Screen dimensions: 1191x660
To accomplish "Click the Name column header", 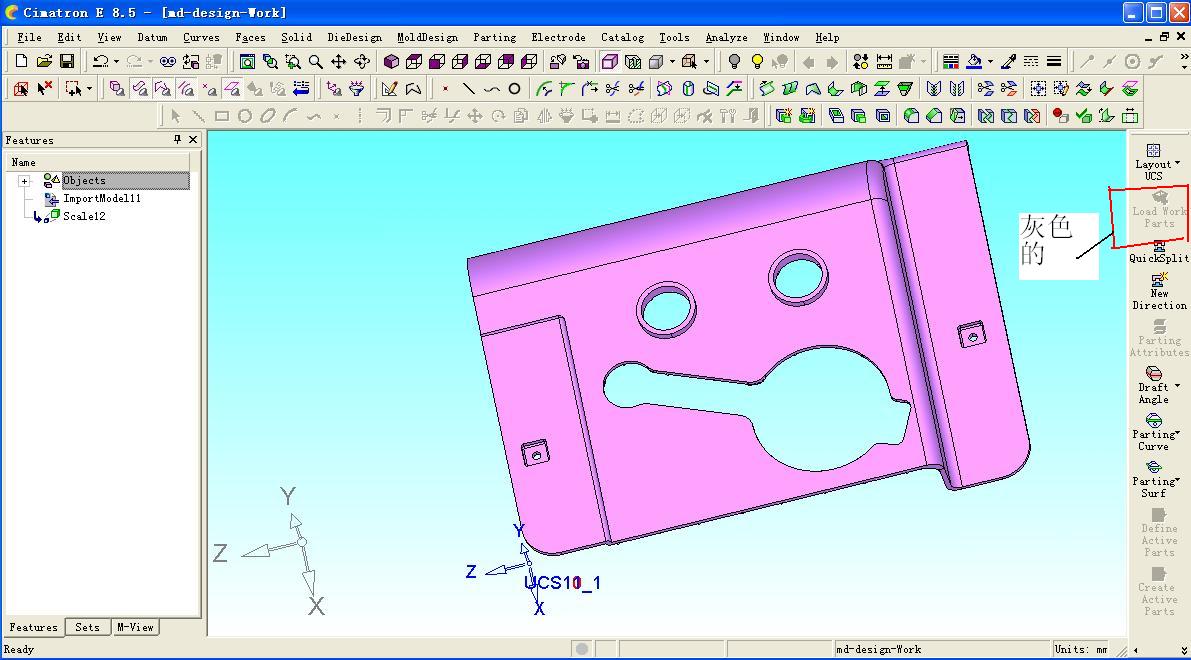I will 99,163.
